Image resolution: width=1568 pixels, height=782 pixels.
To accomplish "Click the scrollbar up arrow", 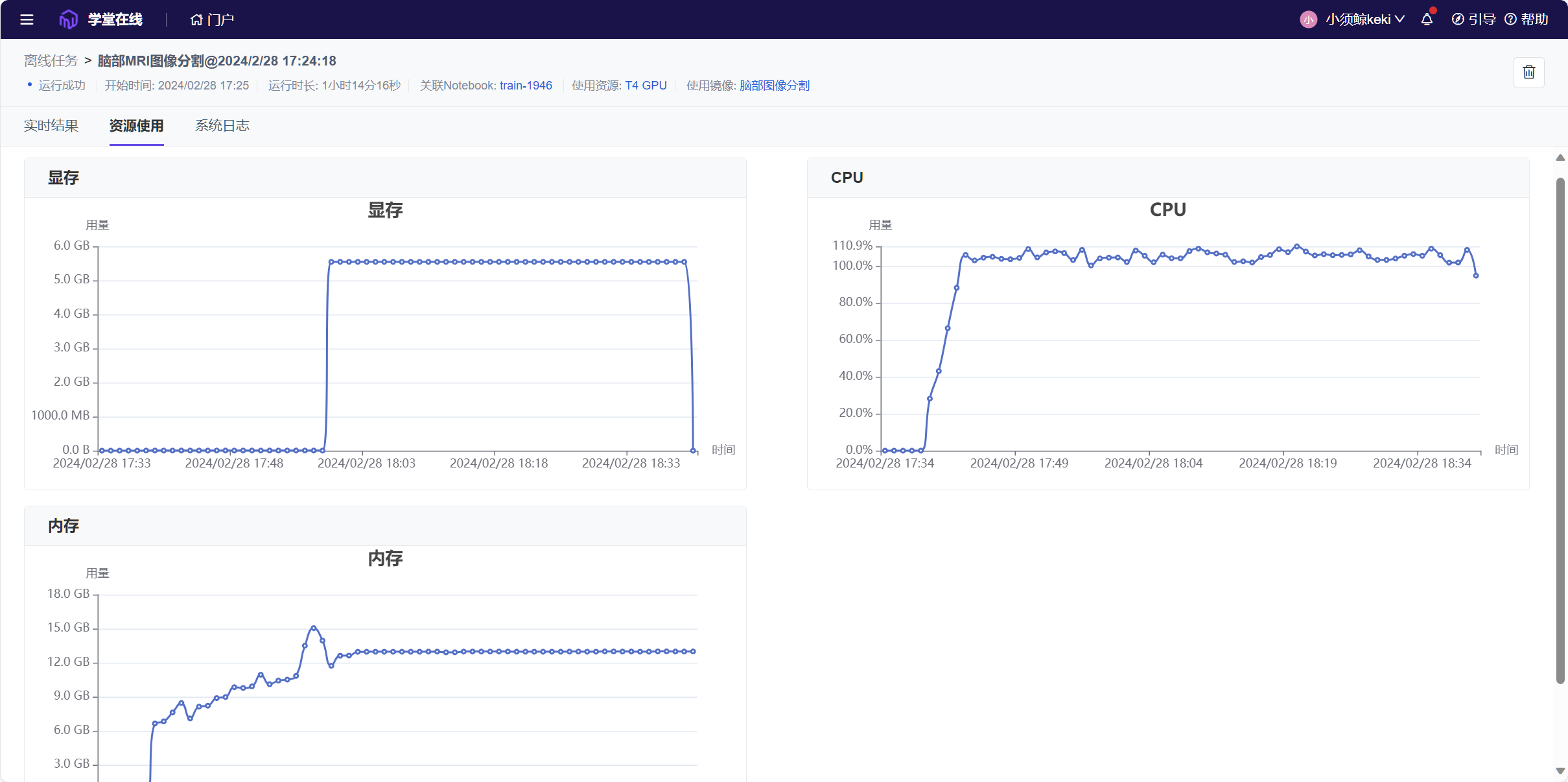I will (1560, 158).
